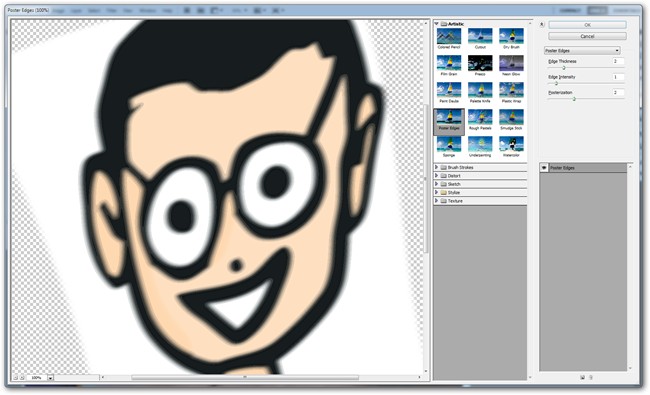
Task: Click the Posterization value field
Action: click(x=618, y=92)
